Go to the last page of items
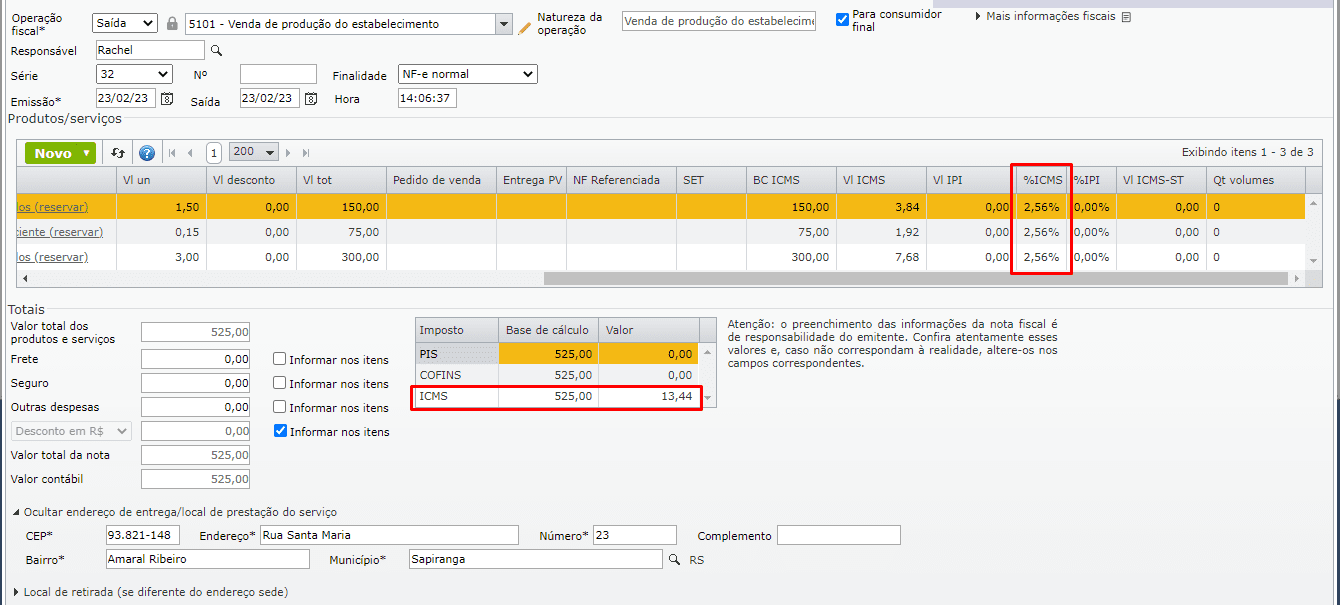The image size is (1340, 605). [306, 152]
